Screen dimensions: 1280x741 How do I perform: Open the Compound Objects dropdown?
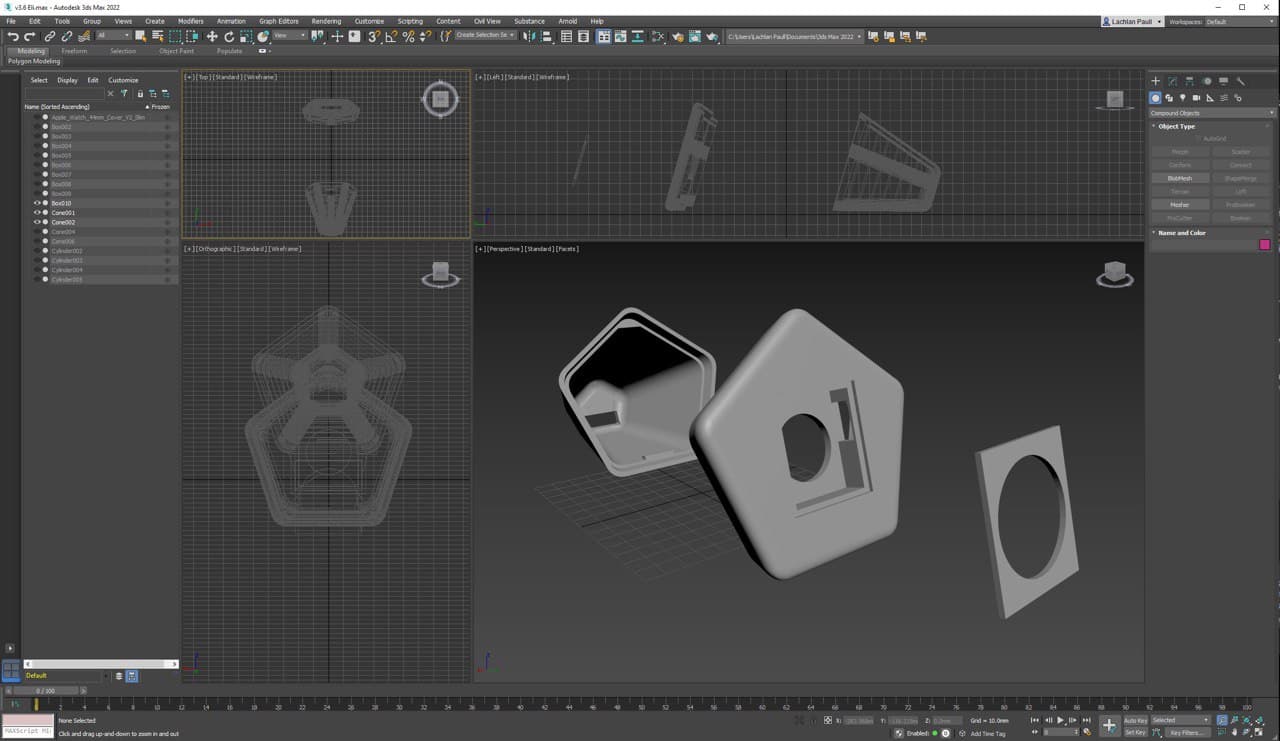click(1212, 112)
